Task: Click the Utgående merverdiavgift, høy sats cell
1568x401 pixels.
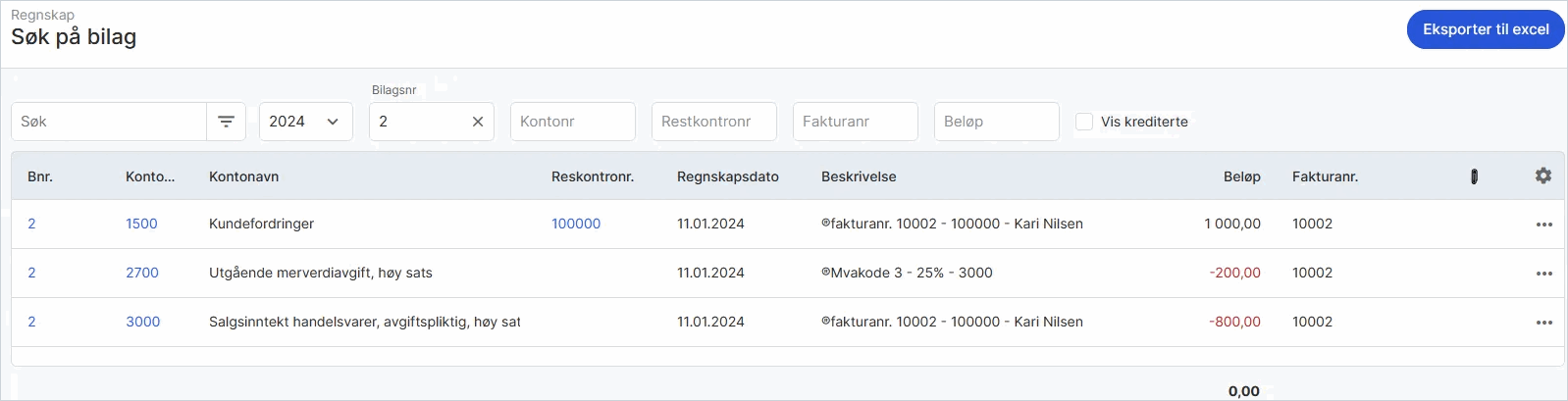Action: point(321,273)
